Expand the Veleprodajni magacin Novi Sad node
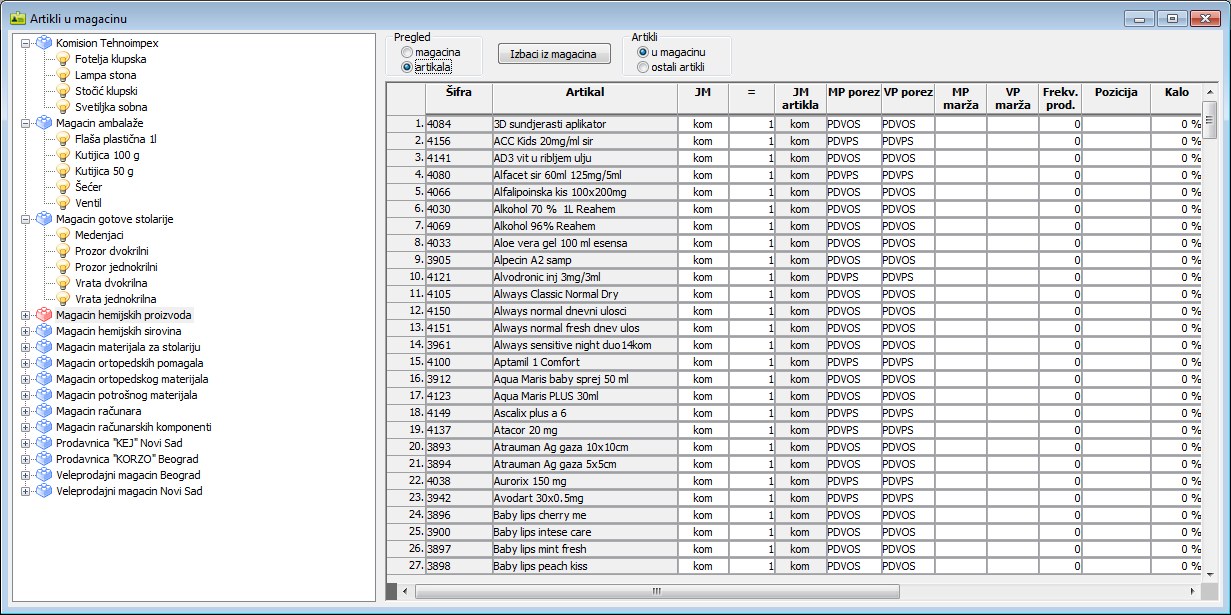This screenshot has width=1231, height=615. [25, 491]
